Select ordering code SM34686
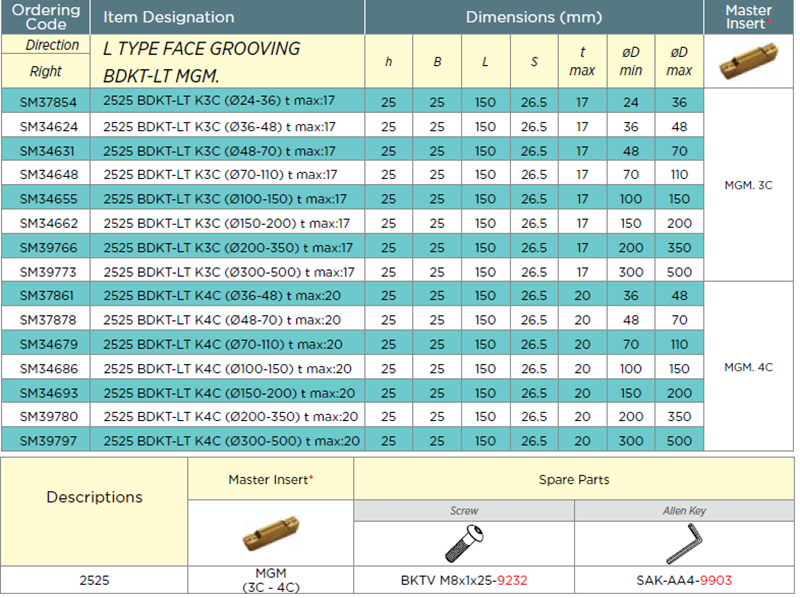800x598 pixels. (49, 369)
